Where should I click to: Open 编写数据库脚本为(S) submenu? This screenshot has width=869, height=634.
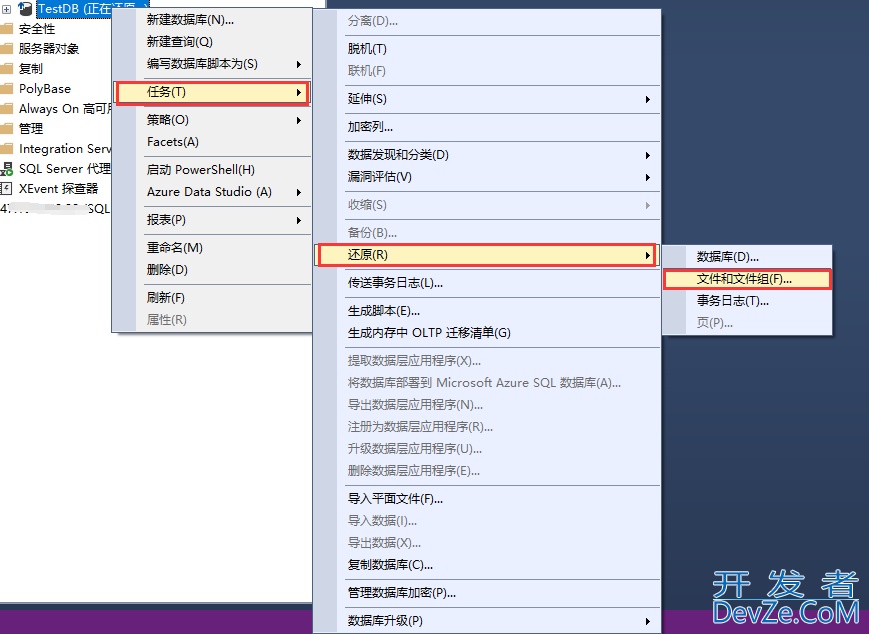click(x=212, y=64)
